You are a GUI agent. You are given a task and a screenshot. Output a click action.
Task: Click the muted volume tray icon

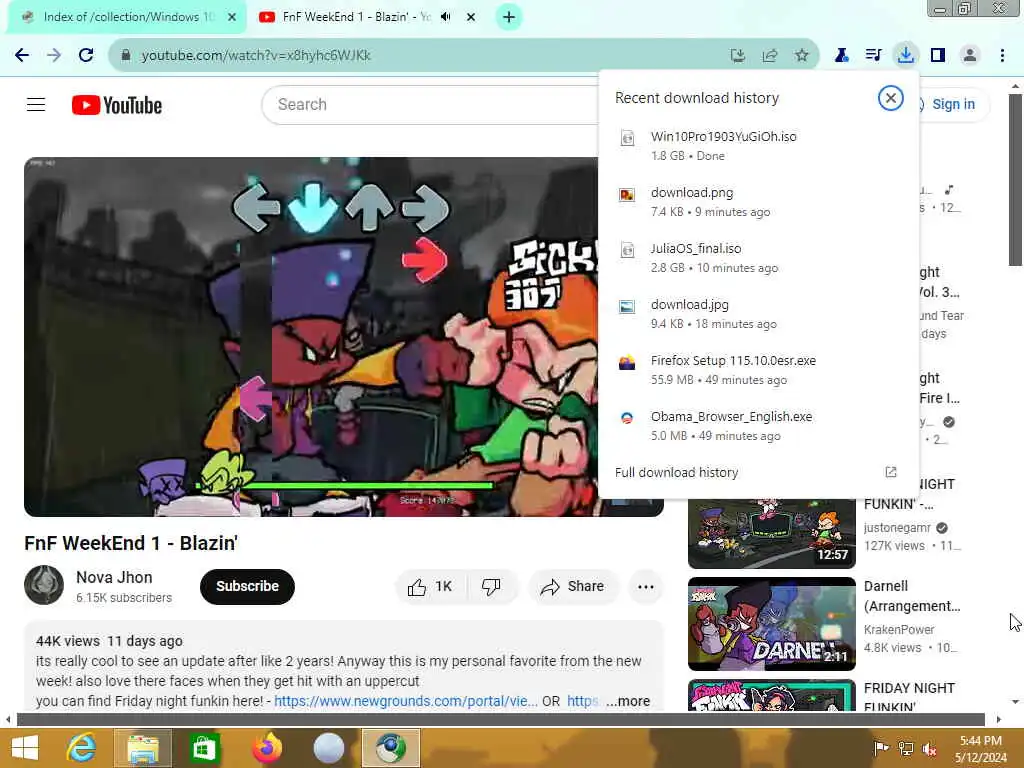(x=929, y=748)
